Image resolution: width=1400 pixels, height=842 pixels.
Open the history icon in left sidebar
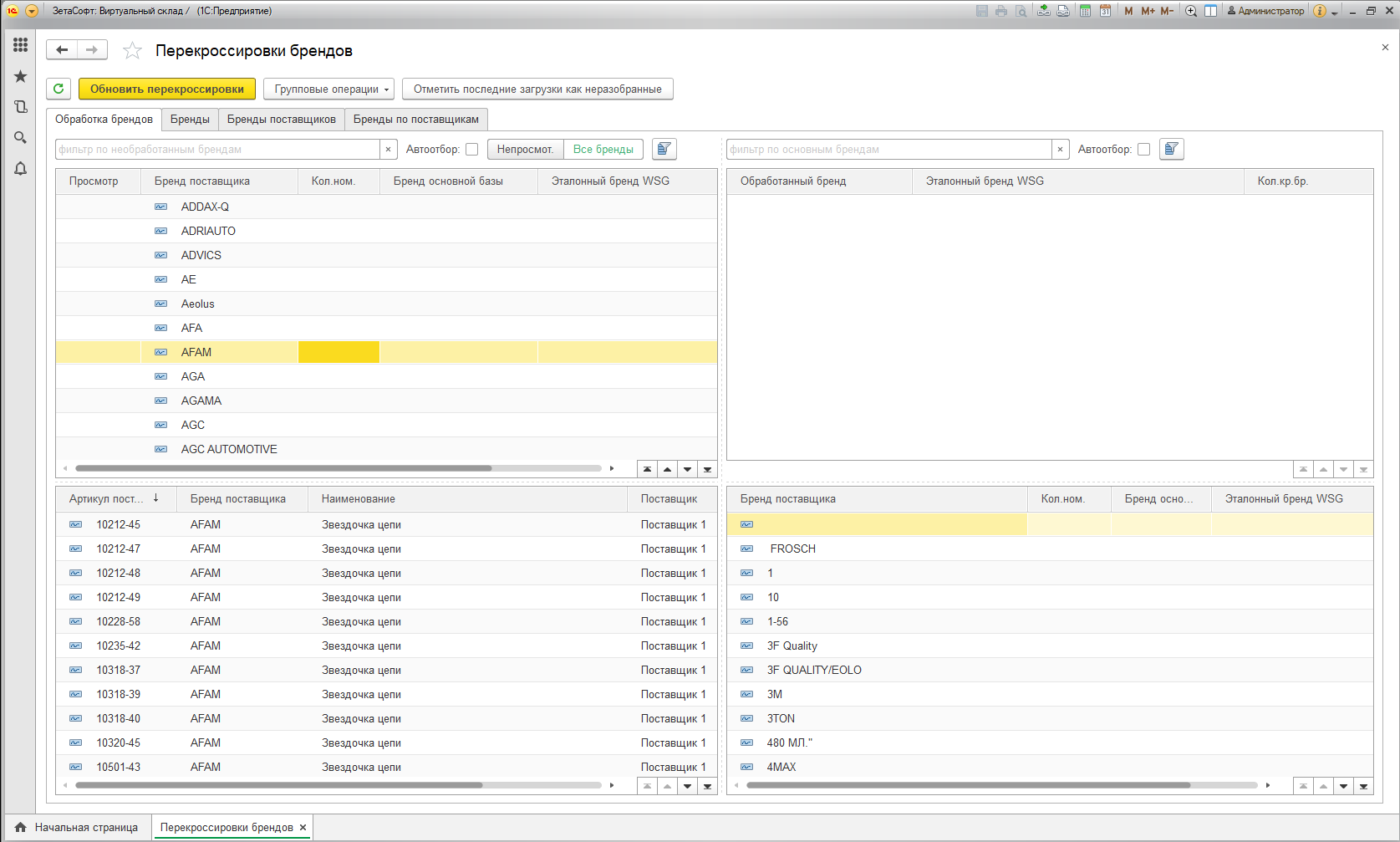[x=21, y=107]
